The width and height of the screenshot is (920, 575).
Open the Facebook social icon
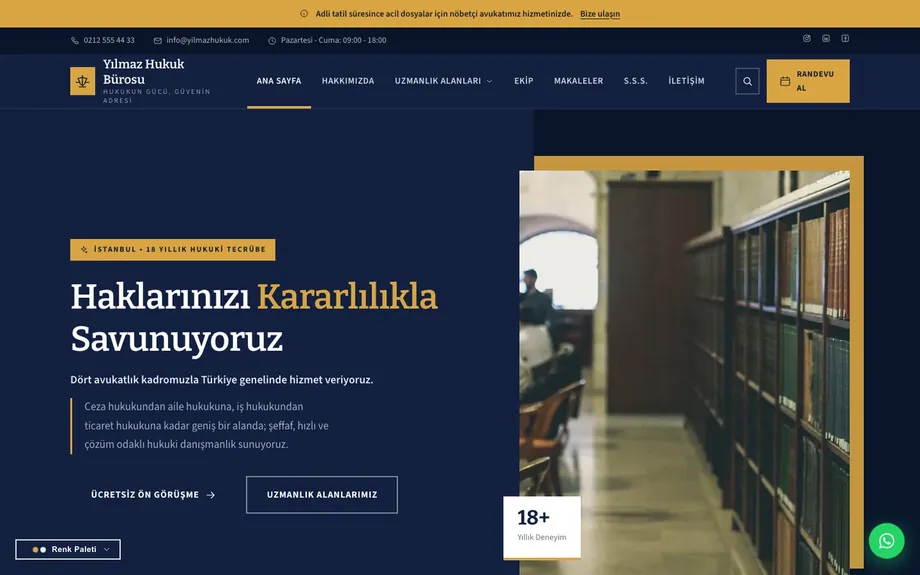pos(845,38)
